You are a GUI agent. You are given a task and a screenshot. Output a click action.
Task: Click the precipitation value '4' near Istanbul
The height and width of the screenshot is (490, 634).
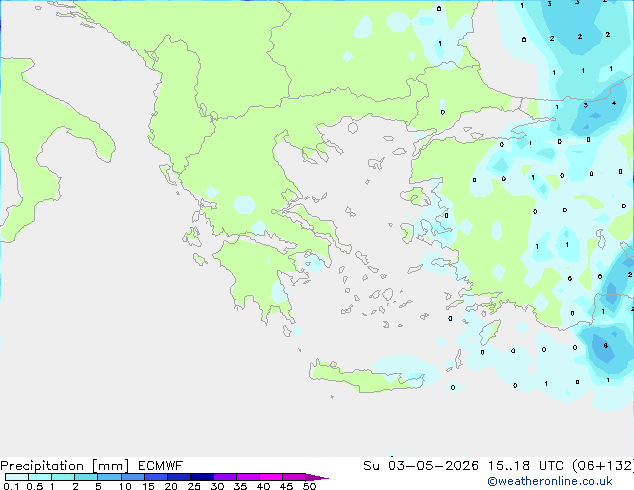[614, 103]
